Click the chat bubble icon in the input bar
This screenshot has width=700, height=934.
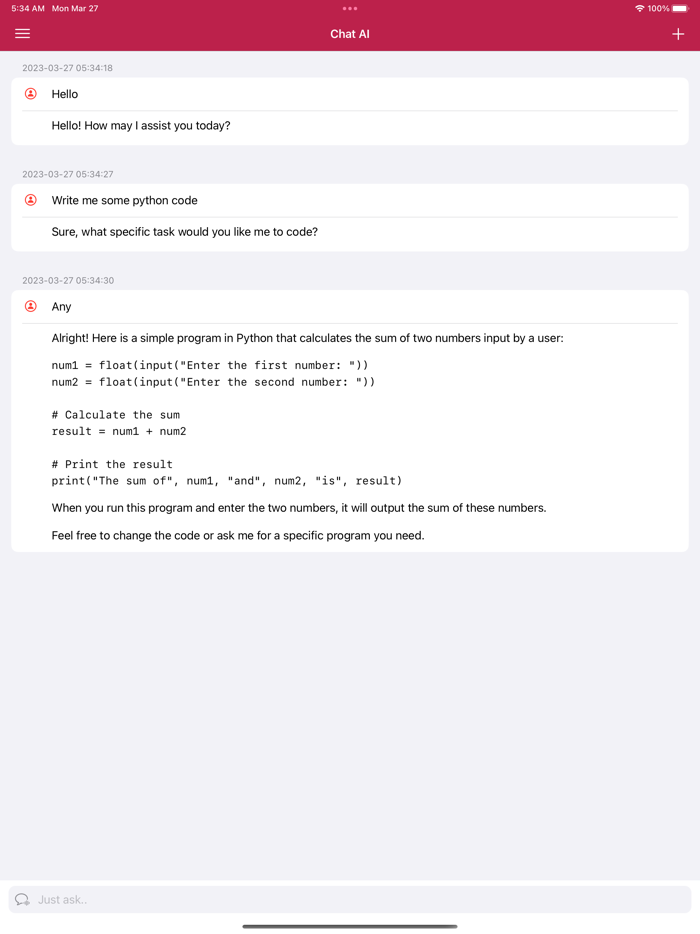[22, 899]
